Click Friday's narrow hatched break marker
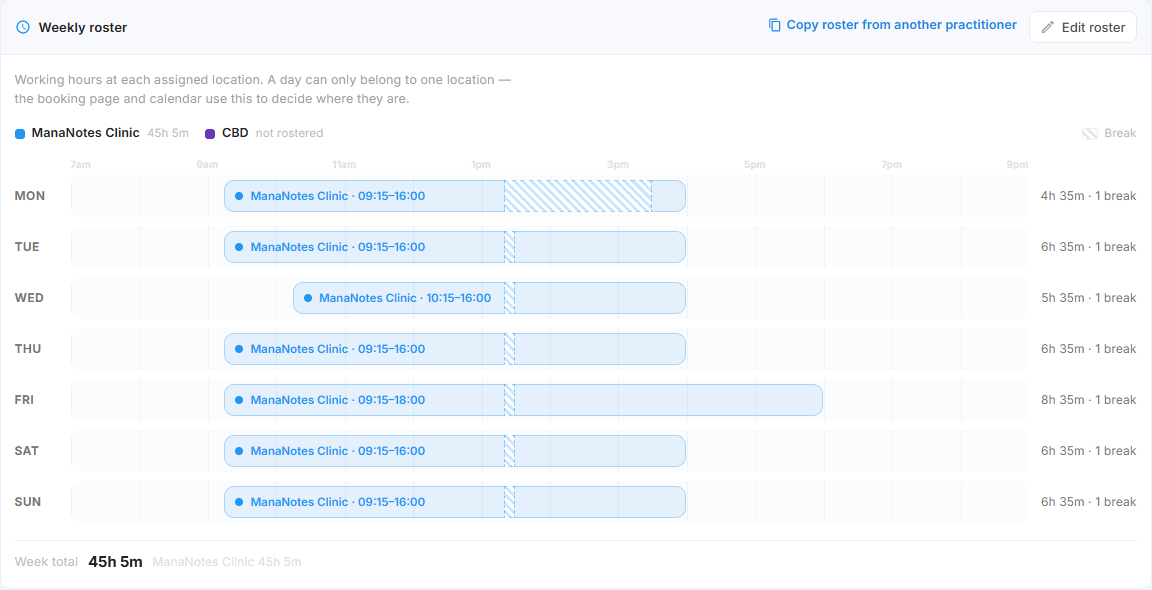Screen dimensions: 1152x590 [x=509, y=400]
